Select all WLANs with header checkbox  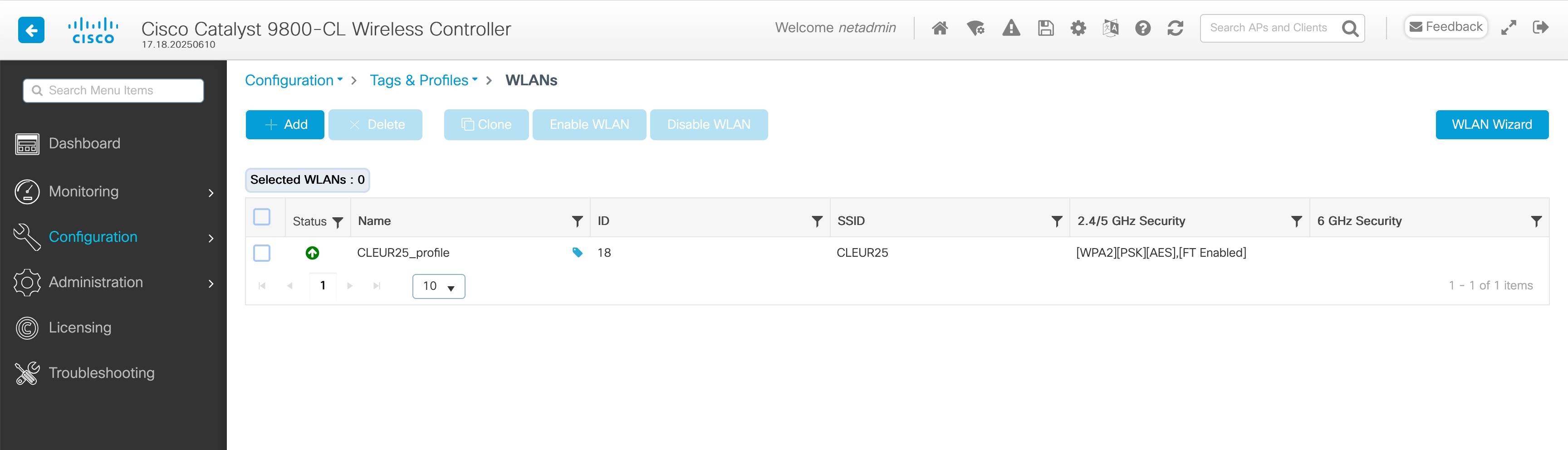(262, 217)
